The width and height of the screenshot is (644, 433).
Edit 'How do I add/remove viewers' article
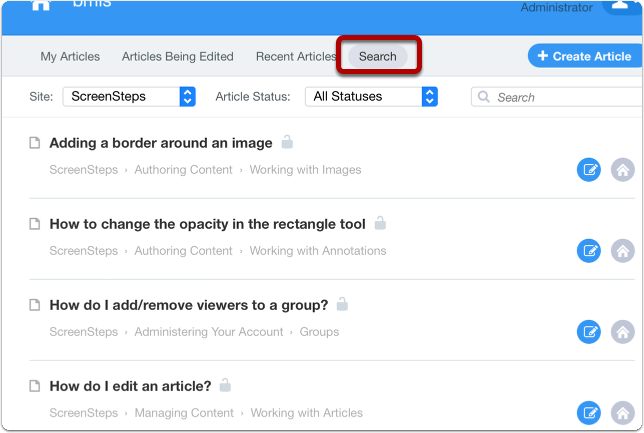pyautogui.click(x=589, y=332)
